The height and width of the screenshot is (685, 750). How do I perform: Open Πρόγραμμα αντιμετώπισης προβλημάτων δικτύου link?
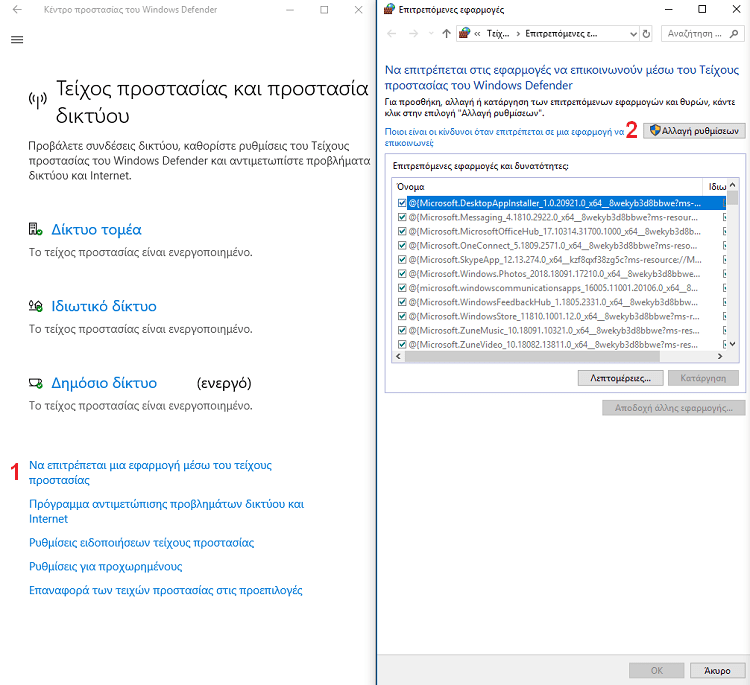pyautogui.click(x=166, y=511)
